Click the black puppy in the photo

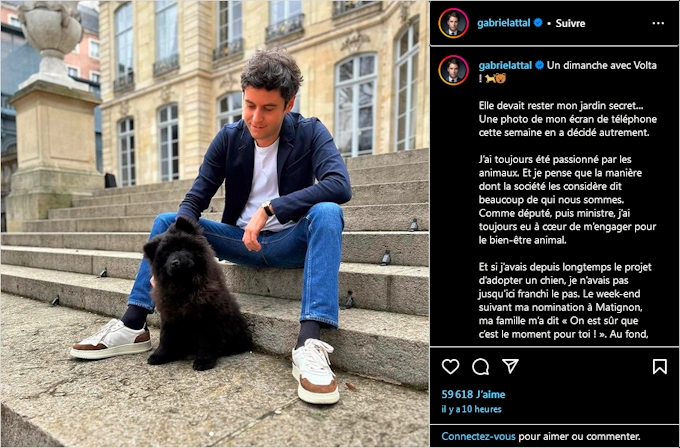[x=195, y=295]
